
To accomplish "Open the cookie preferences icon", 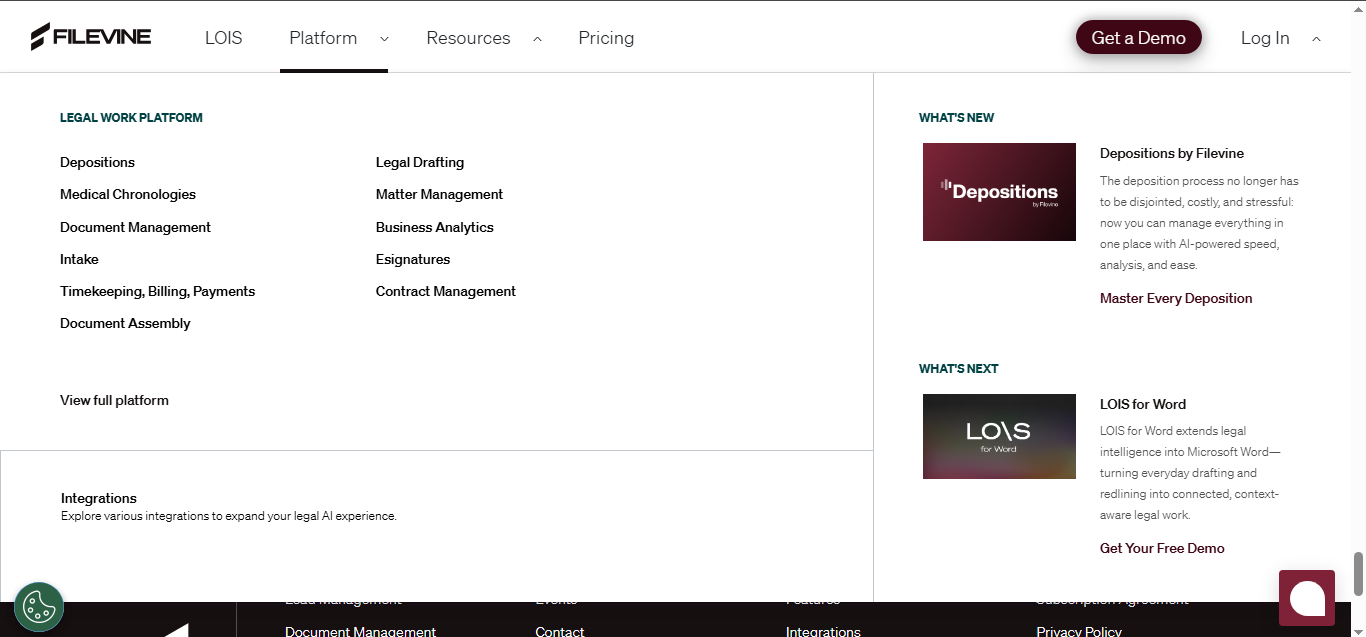I will (38, 606).
